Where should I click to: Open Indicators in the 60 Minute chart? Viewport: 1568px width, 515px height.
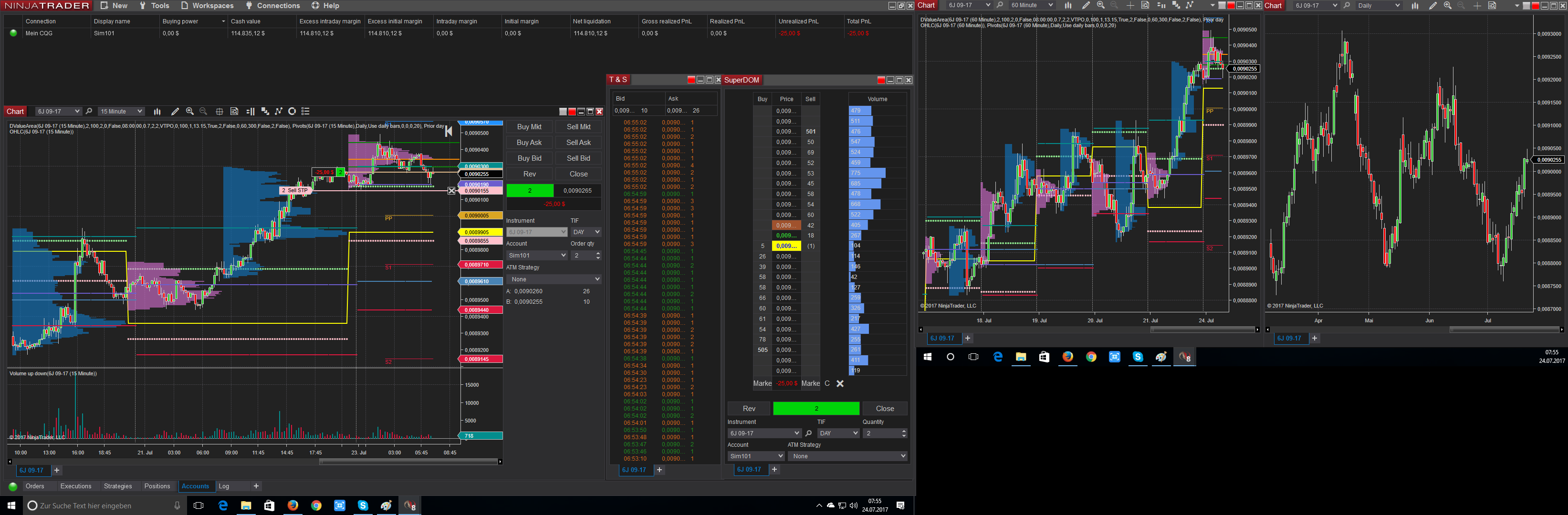[1176, 5]
